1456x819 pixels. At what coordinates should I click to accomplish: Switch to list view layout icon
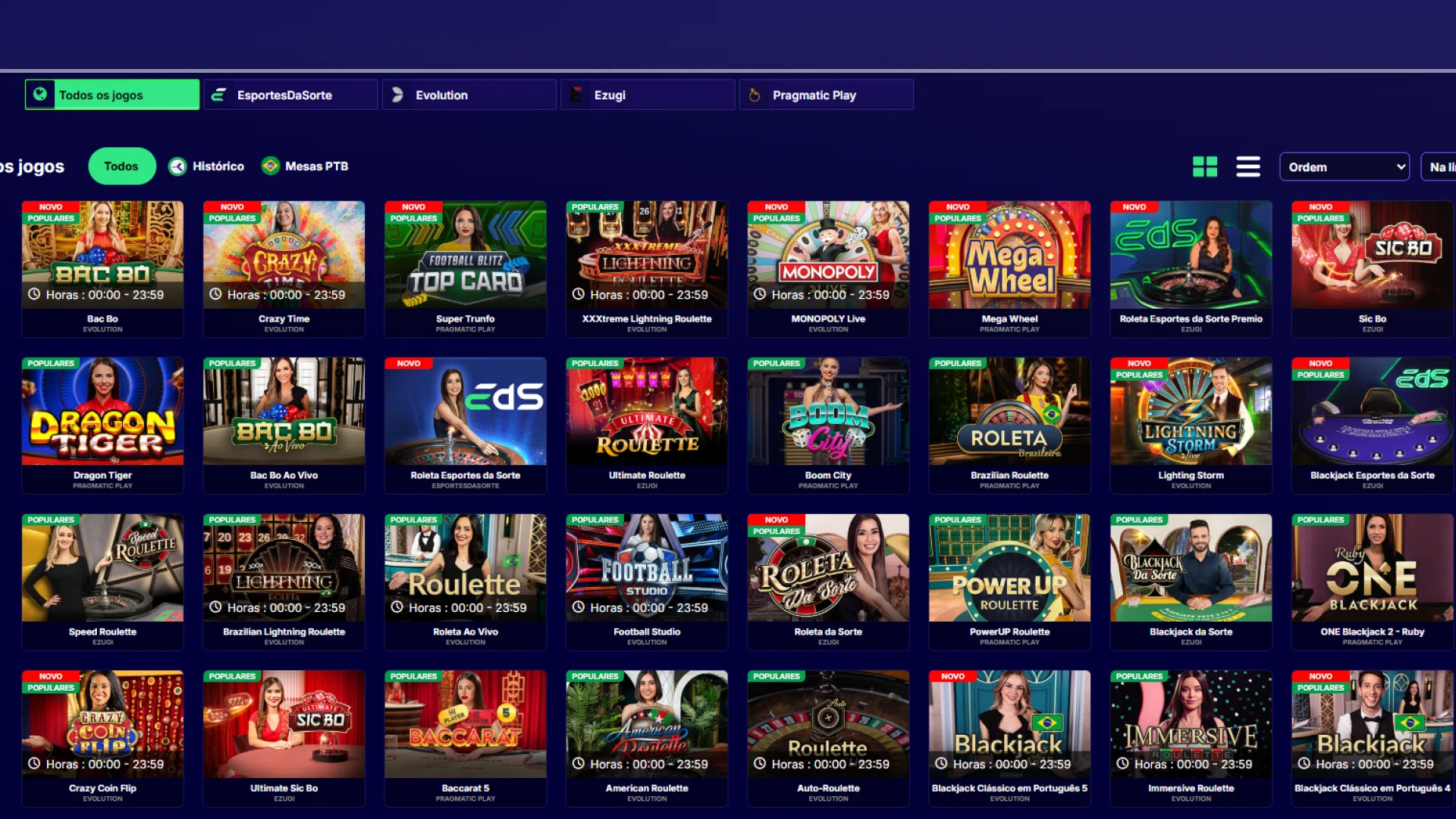click(1248, 167)
